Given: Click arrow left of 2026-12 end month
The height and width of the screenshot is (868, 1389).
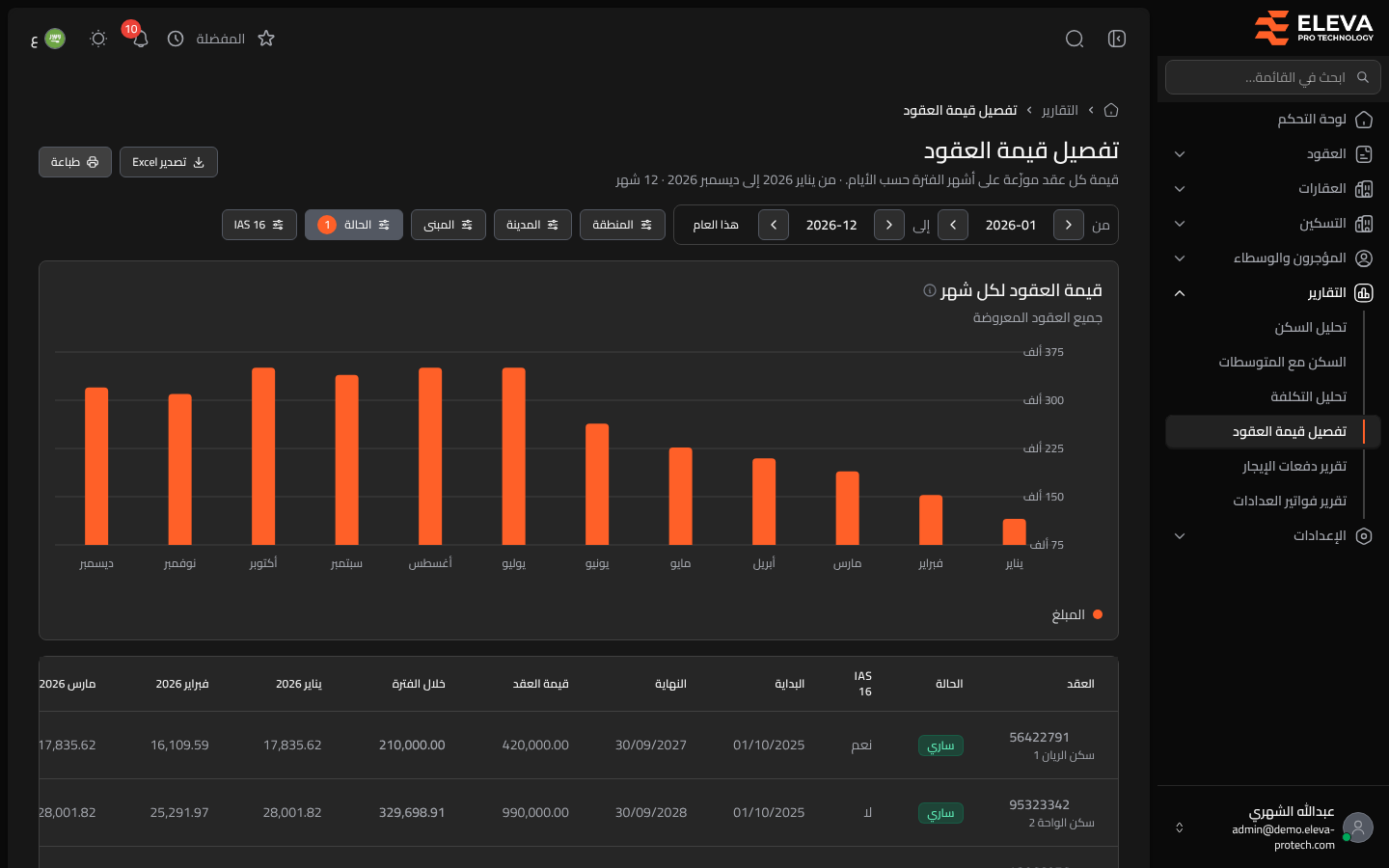Looking at the screenshot, I should pyautogui.click(x=774, y=225).
